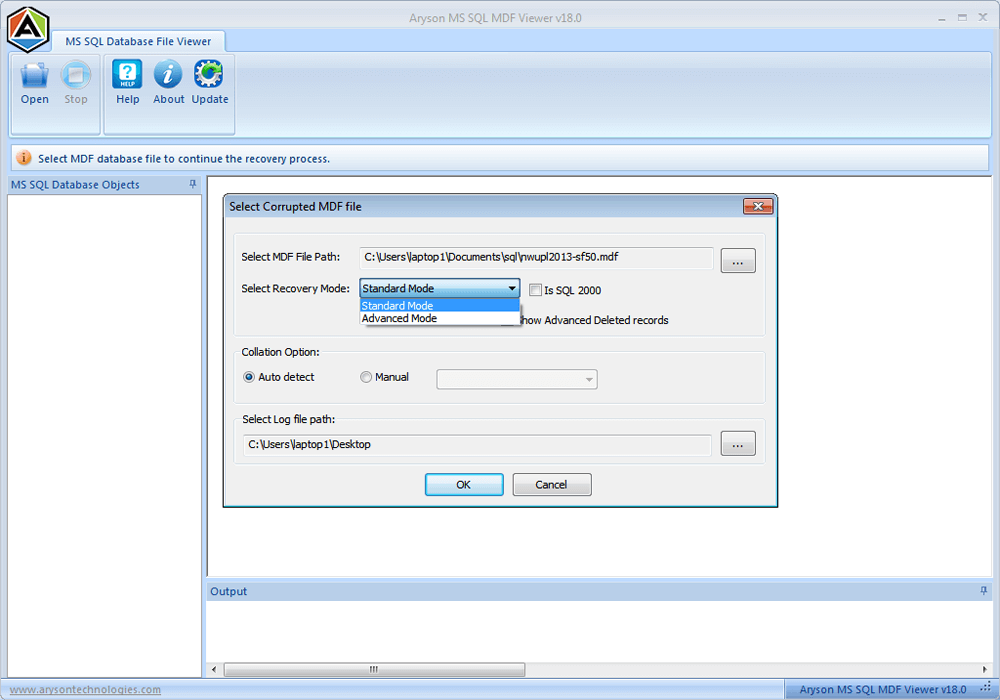Confirm the dialog with OK

[464, 485]
